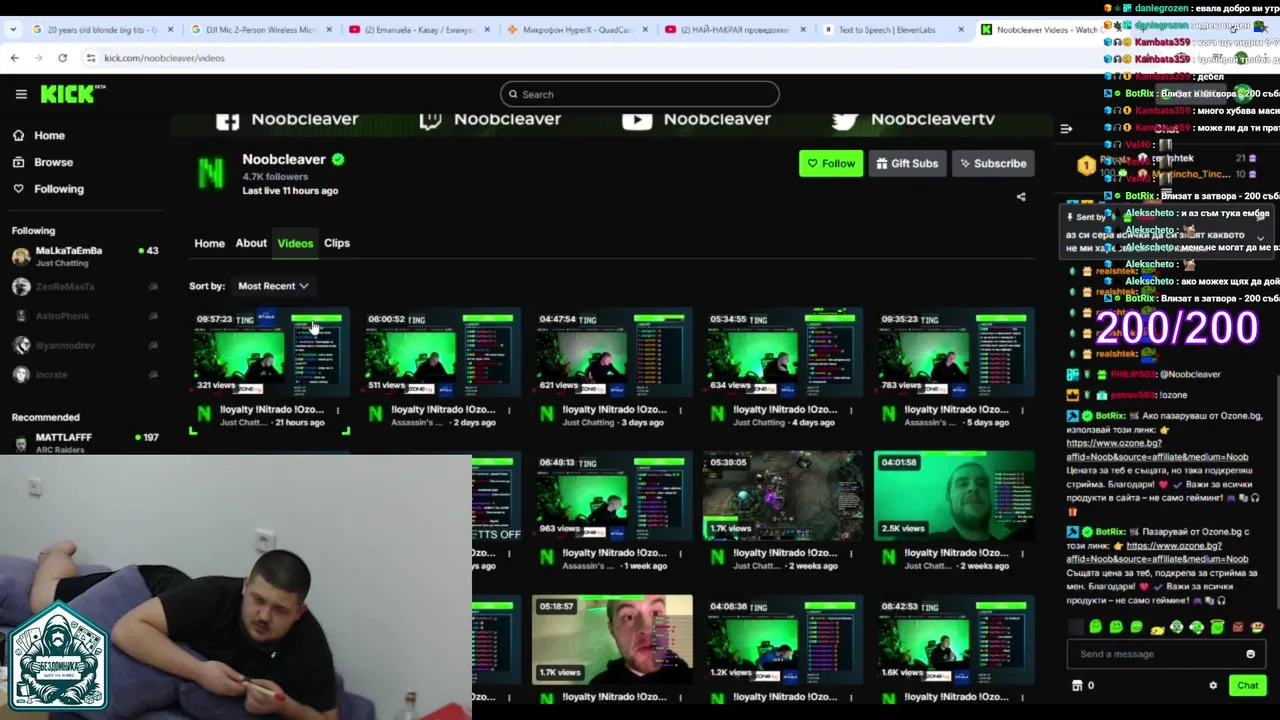This screenshot has width=1280, height=720.
Task: Close the ElevenLabs Text to Speech tab
Action: (961, 30)
